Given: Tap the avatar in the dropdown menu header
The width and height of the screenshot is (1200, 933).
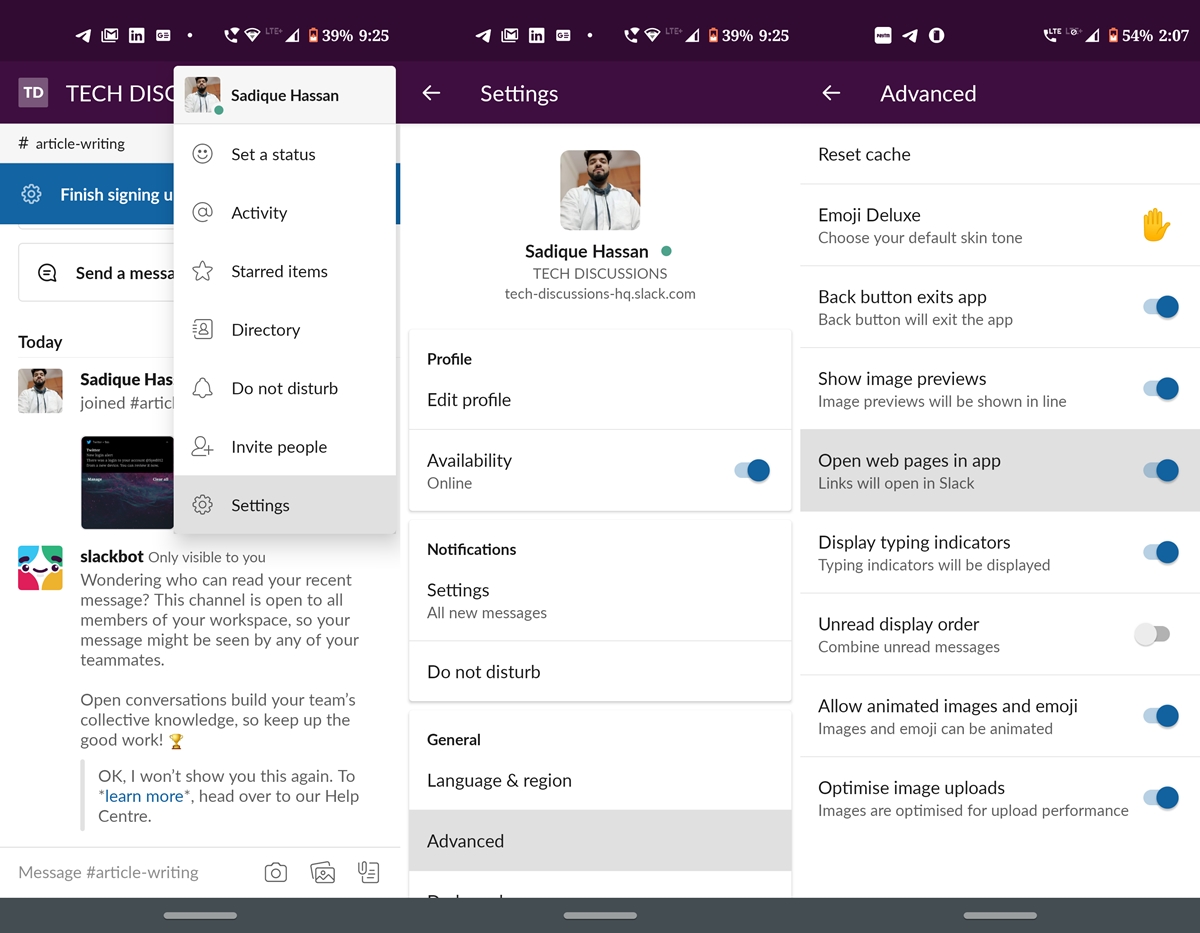Looking at the screenshot, I should click(x=203, y=95).
